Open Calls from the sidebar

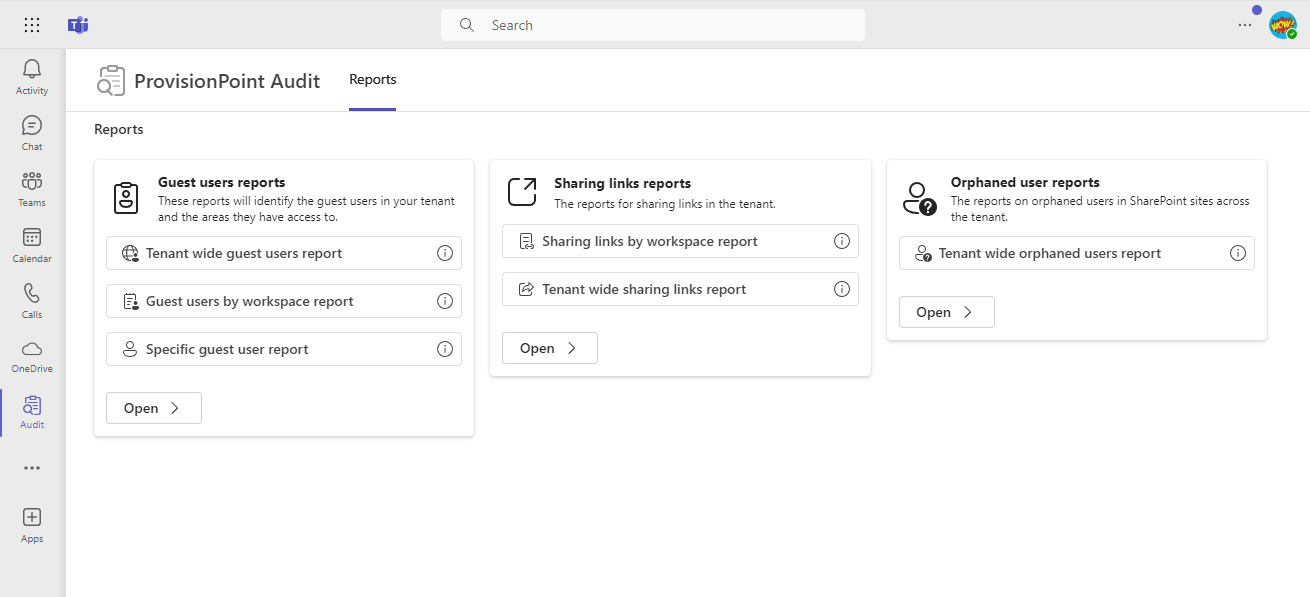click(32, 301)
